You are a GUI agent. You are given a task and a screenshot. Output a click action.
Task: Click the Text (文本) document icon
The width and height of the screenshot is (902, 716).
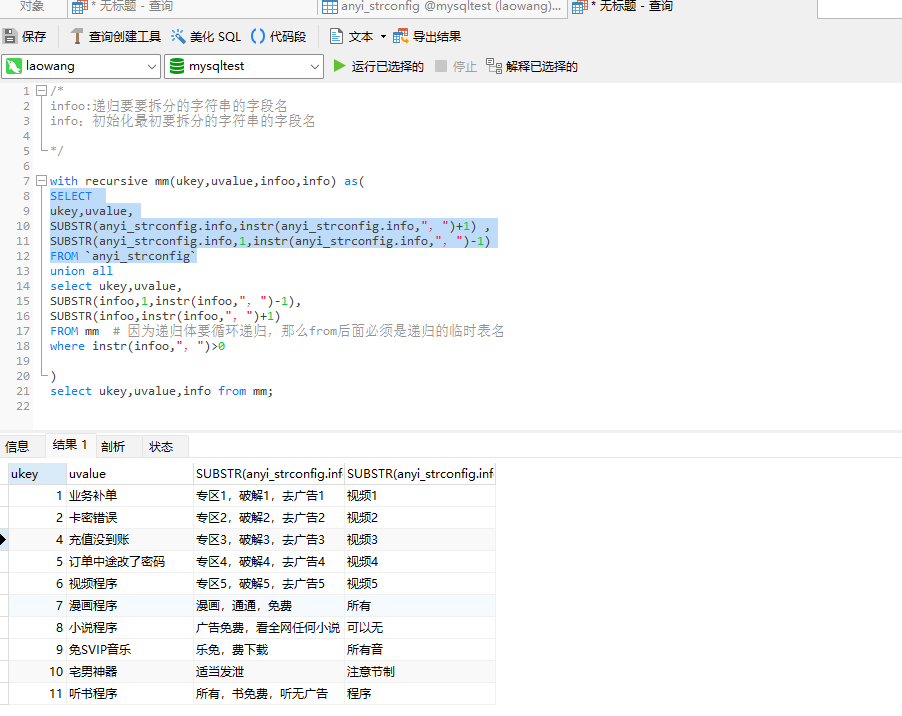pos(336,37)
